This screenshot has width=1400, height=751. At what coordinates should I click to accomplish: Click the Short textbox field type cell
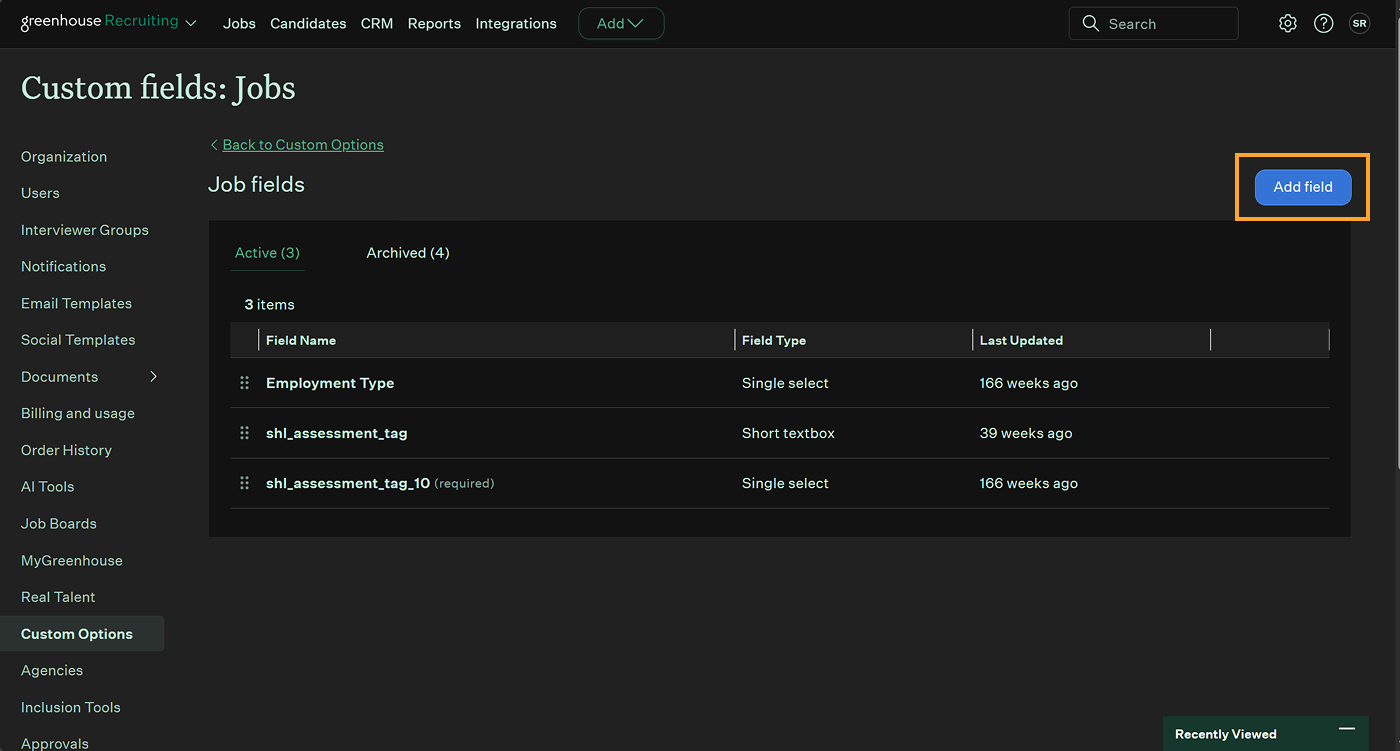coord(788,433)
